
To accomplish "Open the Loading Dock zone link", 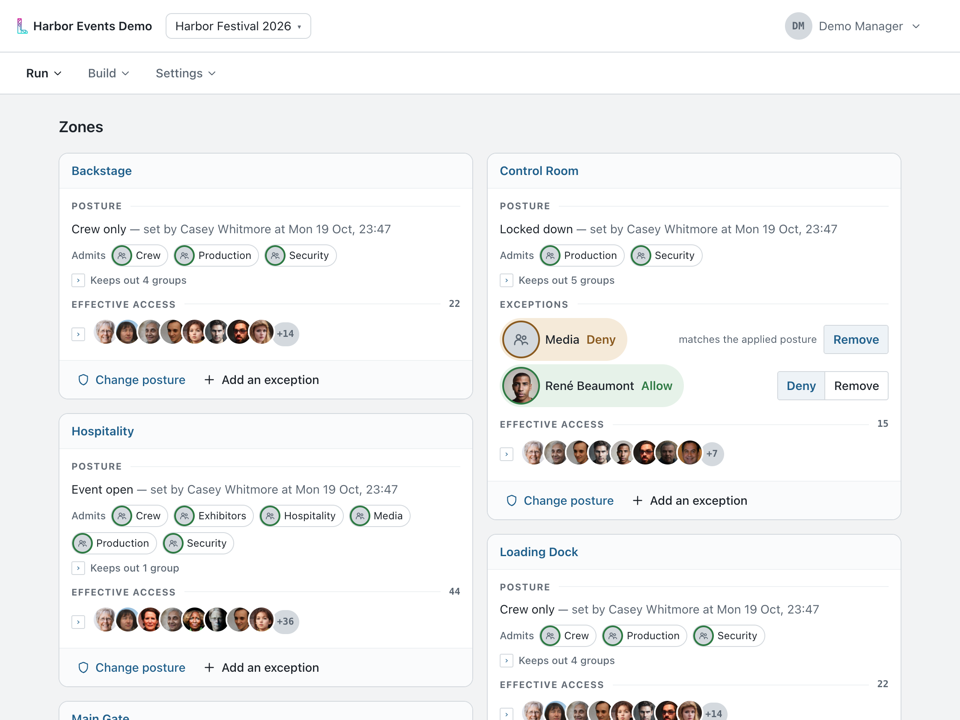I will coord(539,552).
